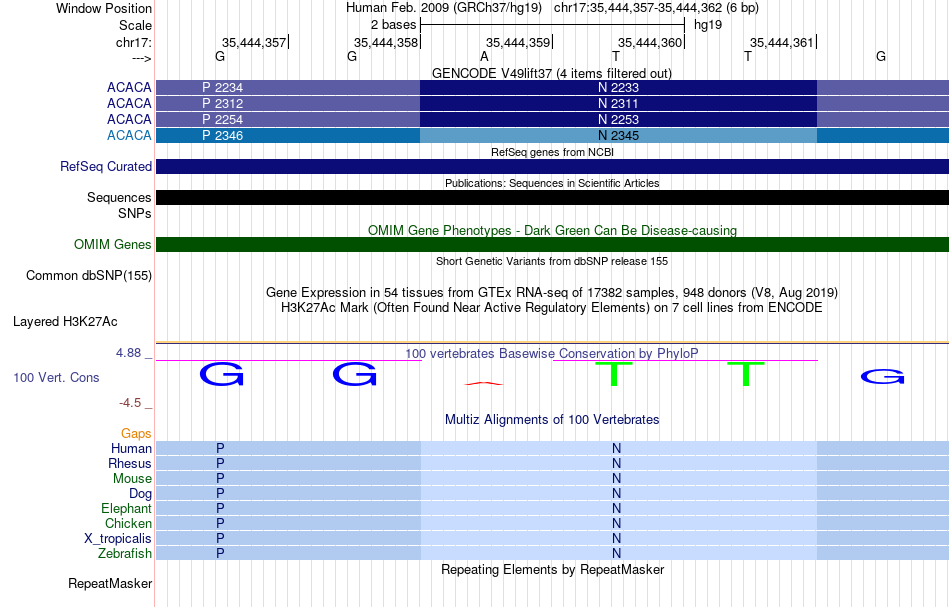Select the Dog species row label
This screenshot has height=607, width=950.
pos(141,494)
